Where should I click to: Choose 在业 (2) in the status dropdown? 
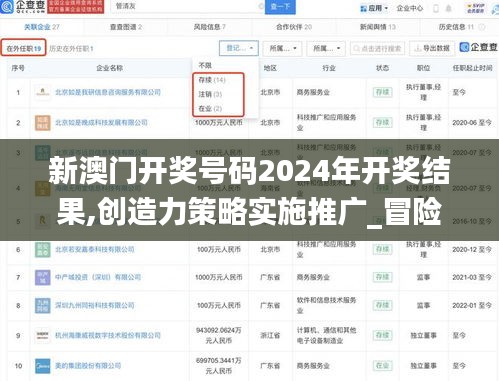pyautogui.click(x=210, y=108)
